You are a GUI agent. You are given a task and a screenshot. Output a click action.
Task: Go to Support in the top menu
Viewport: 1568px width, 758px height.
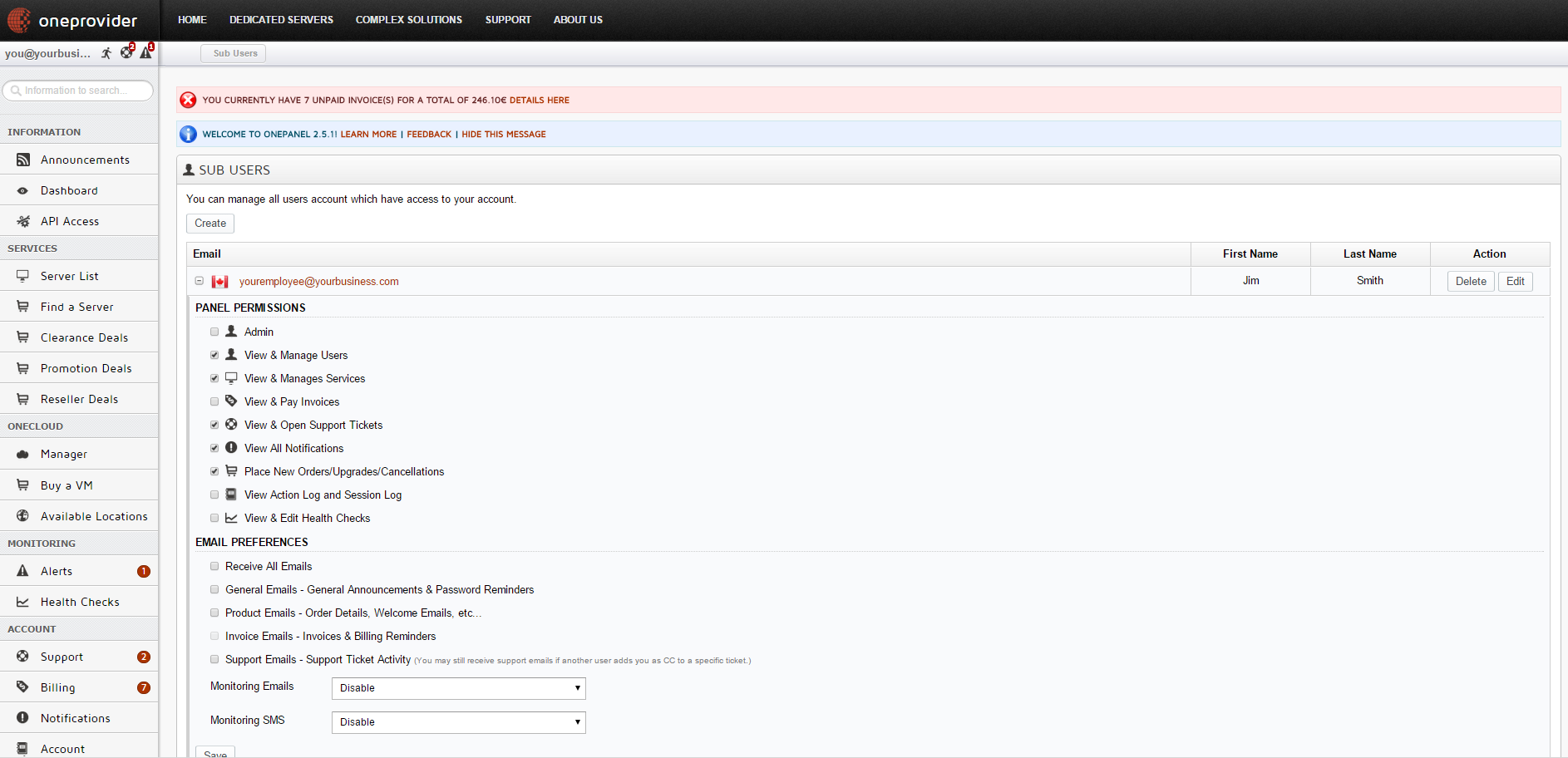508,20
